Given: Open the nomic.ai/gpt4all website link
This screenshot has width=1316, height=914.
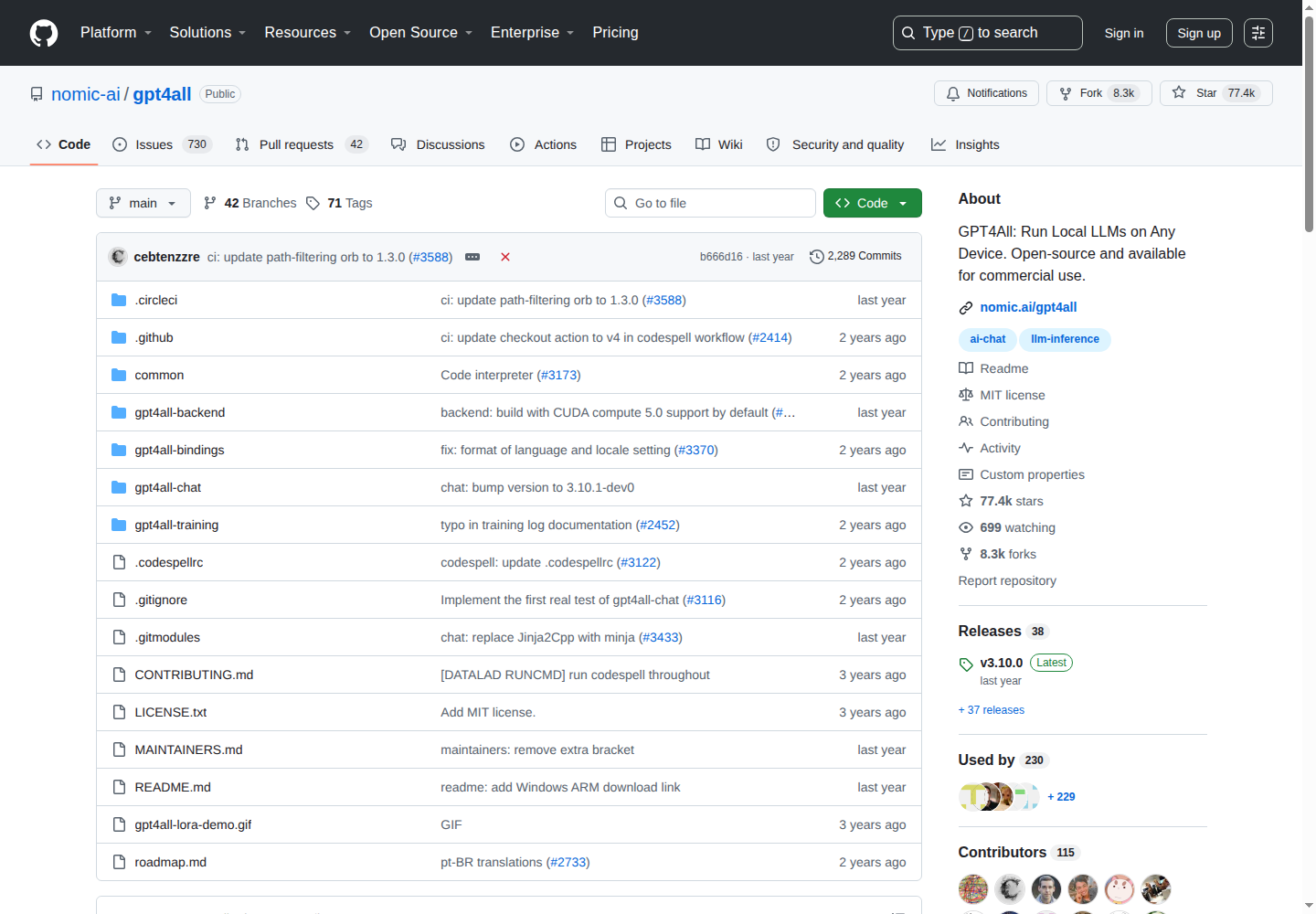Looking at the screenshot, I should (1028, 307).
